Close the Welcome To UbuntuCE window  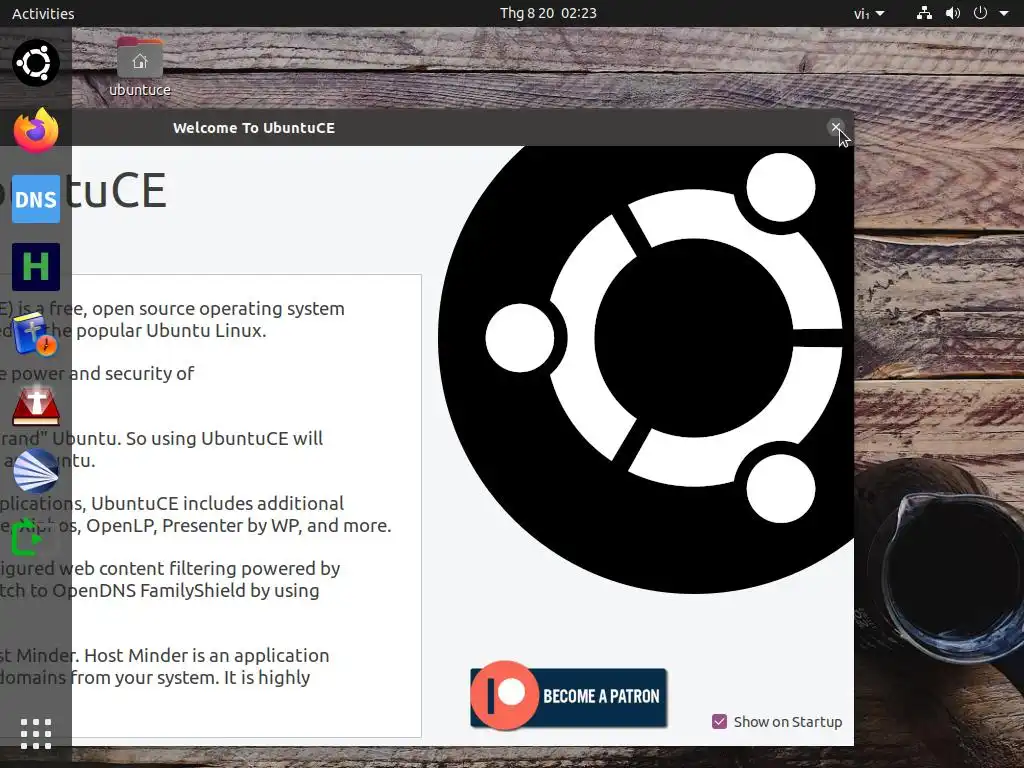point(835,127)
